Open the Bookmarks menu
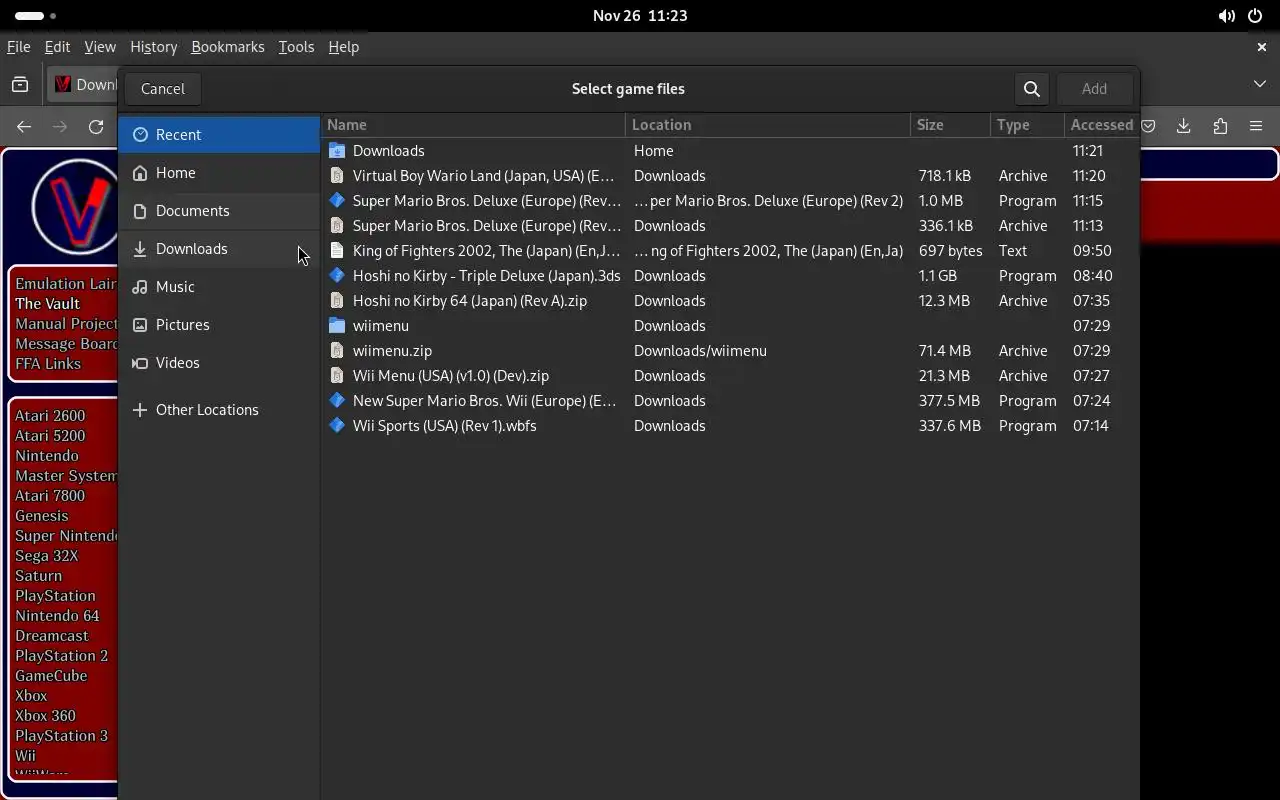This screenshot has height=800, width=1280. [x=228, y=47]
